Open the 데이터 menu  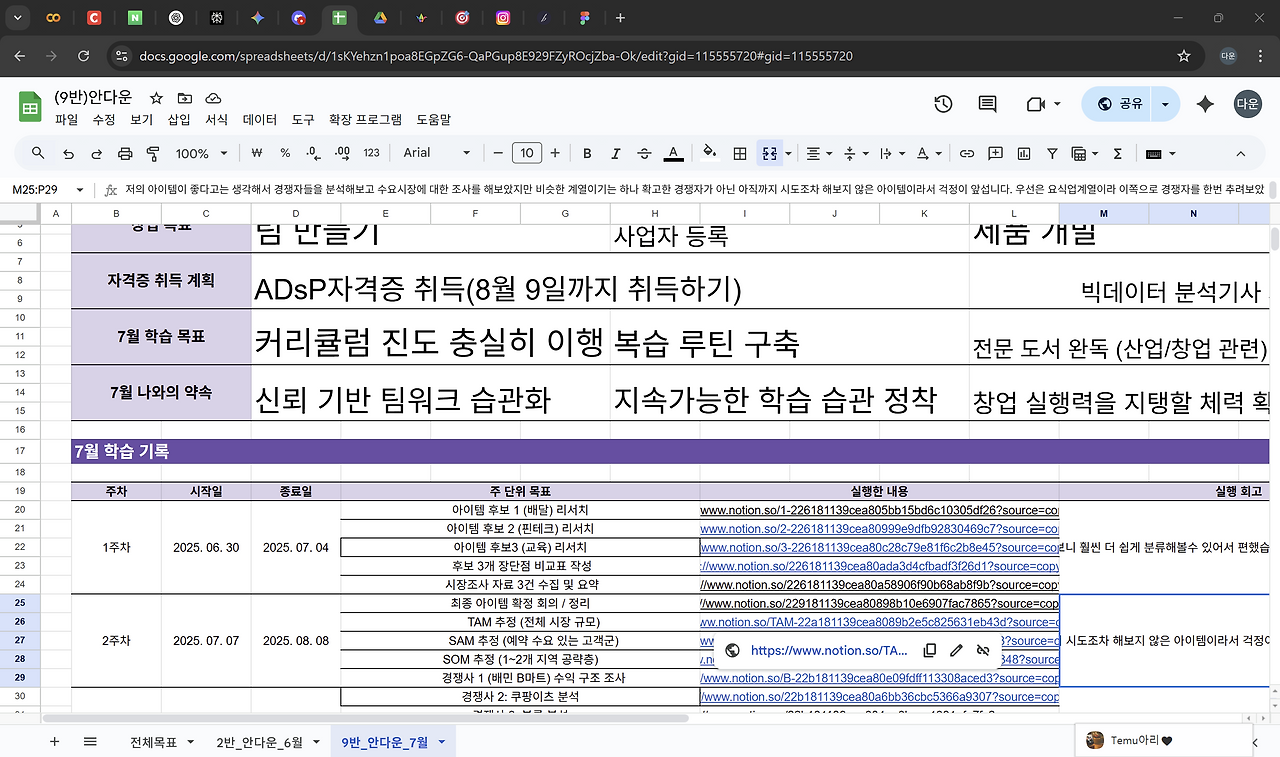[259, 119]
